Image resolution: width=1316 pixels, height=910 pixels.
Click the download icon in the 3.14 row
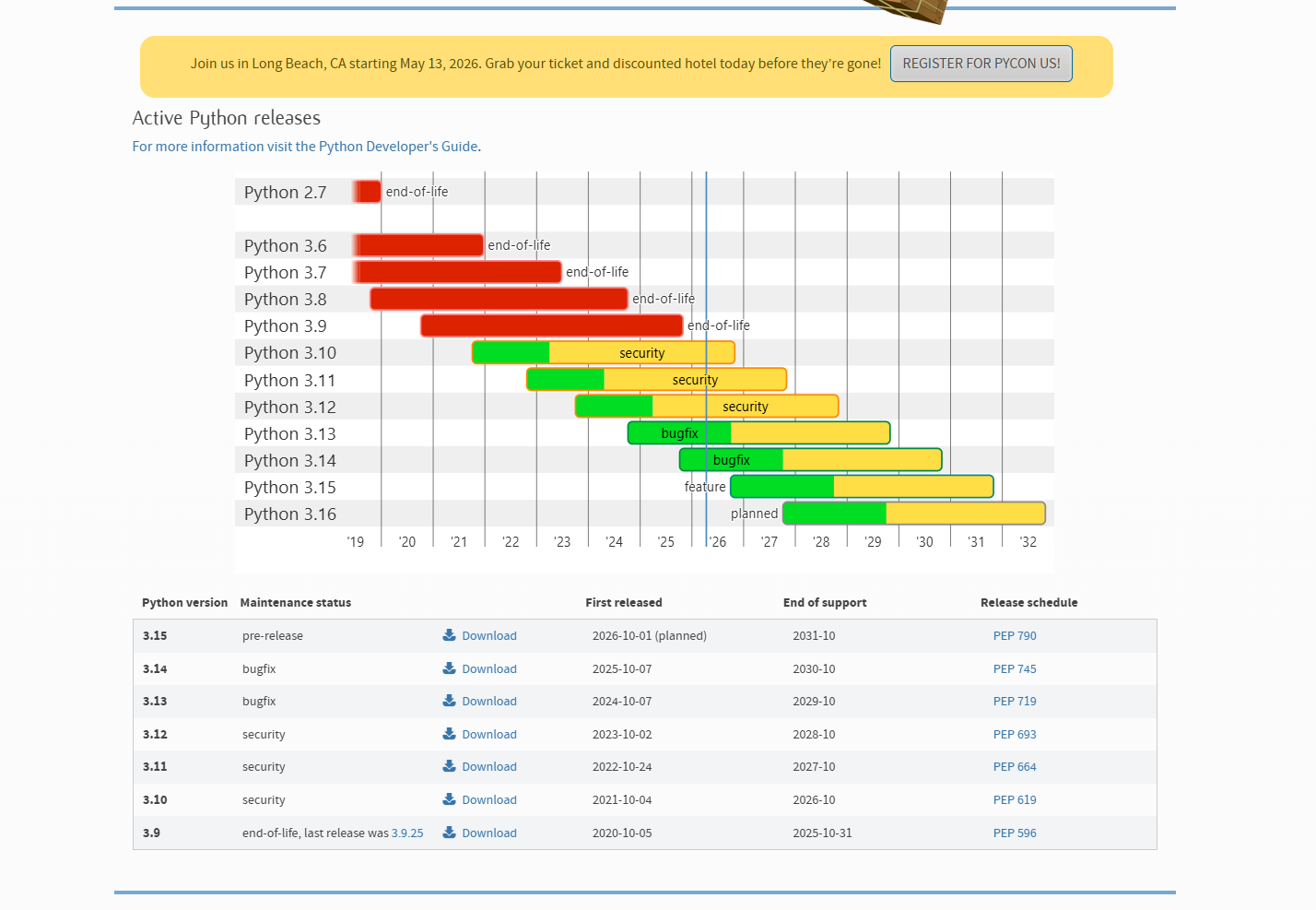(x=449, y=668)
